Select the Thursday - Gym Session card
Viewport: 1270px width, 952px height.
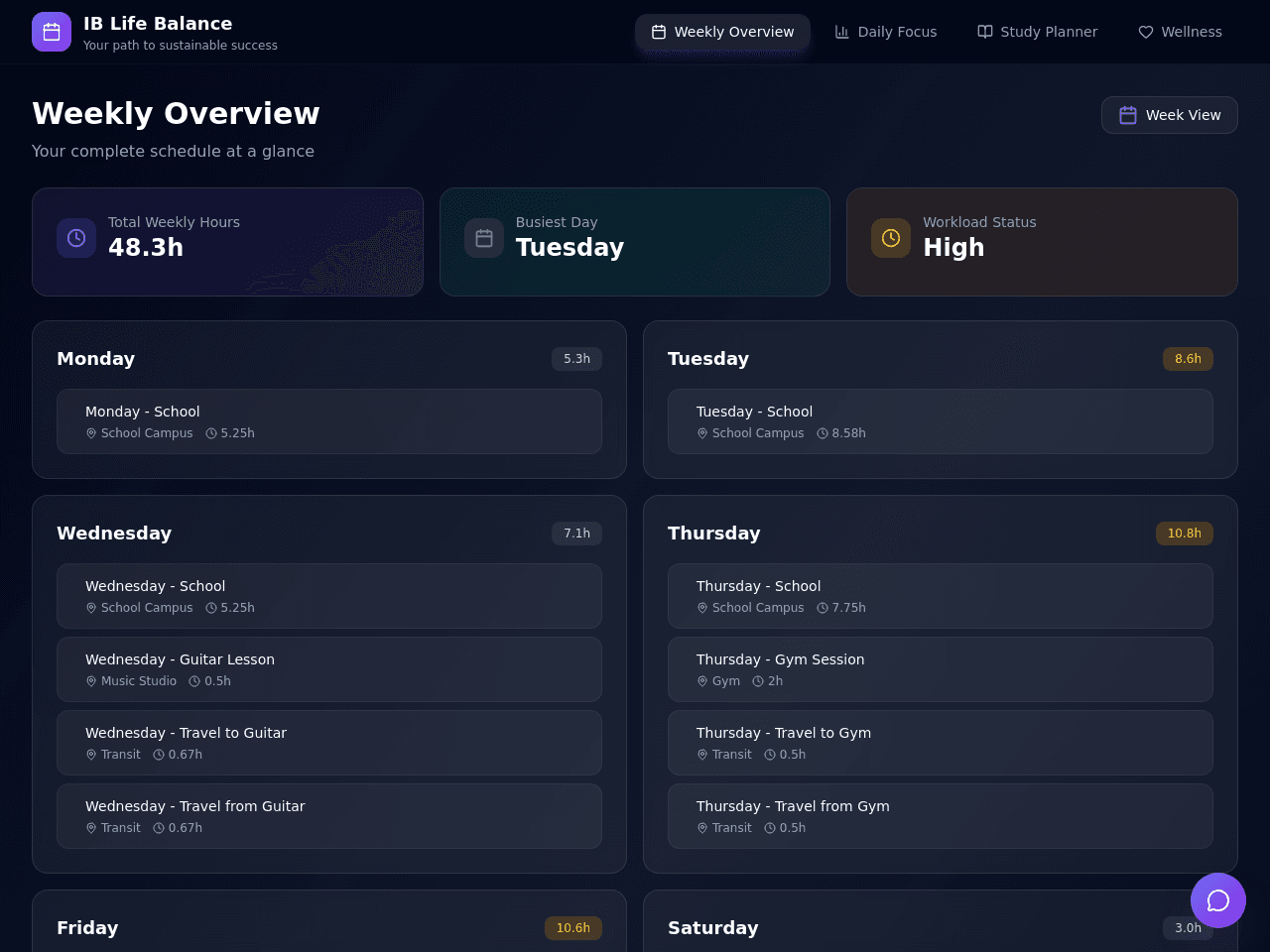pyautogui.click(x=941, y=669)
